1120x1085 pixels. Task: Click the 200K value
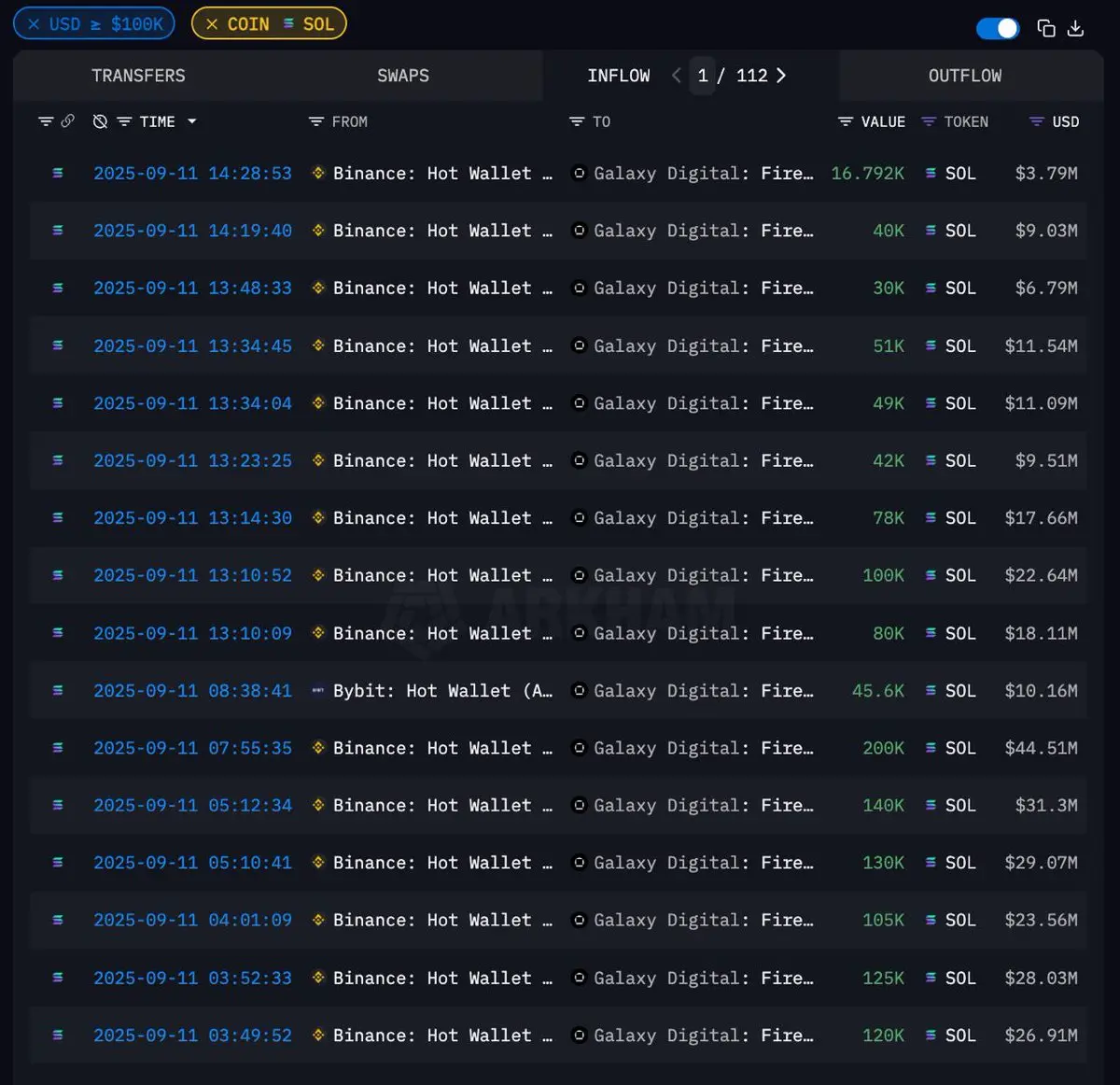point(883,748)
